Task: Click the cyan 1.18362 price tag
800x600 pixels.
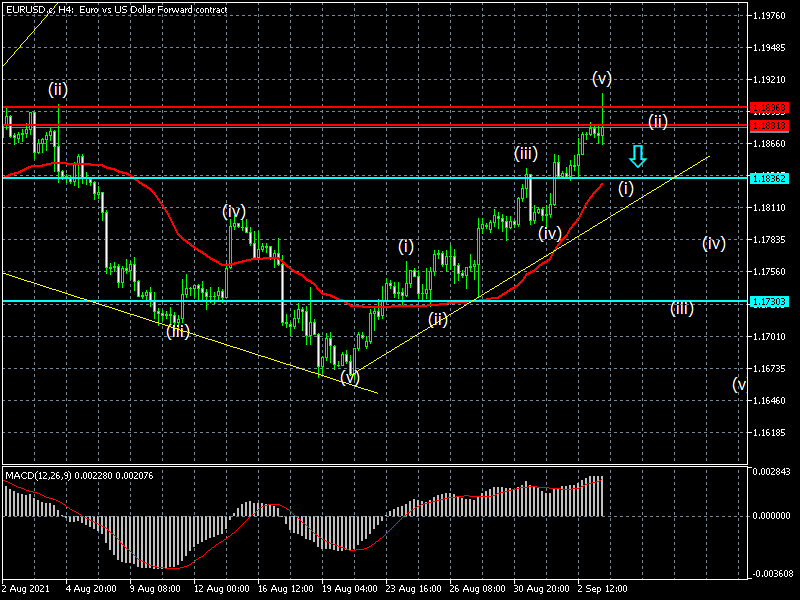Action: (773, 177)
